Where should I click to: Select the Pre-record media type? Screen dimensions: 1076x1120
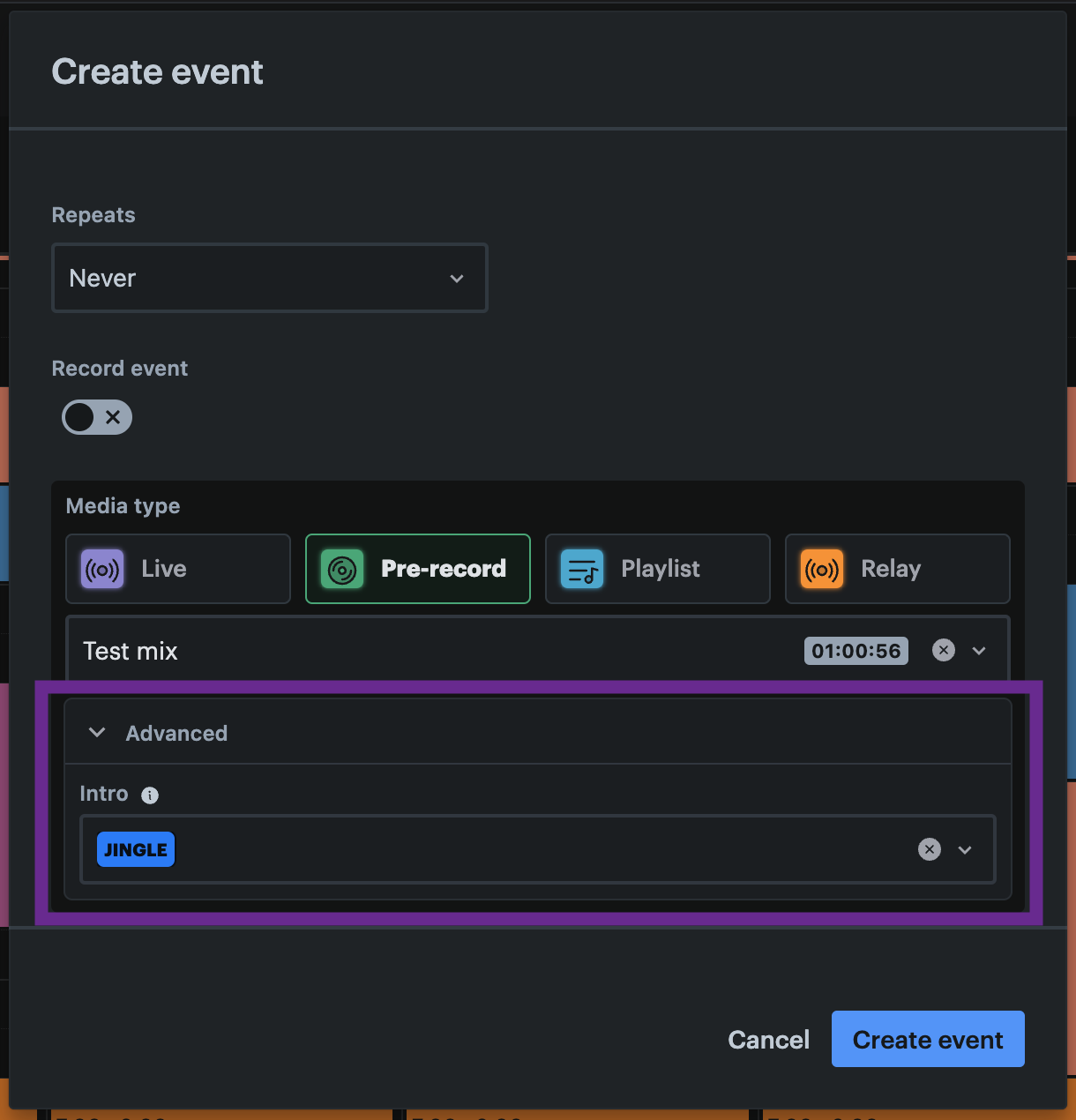[418, 569]
